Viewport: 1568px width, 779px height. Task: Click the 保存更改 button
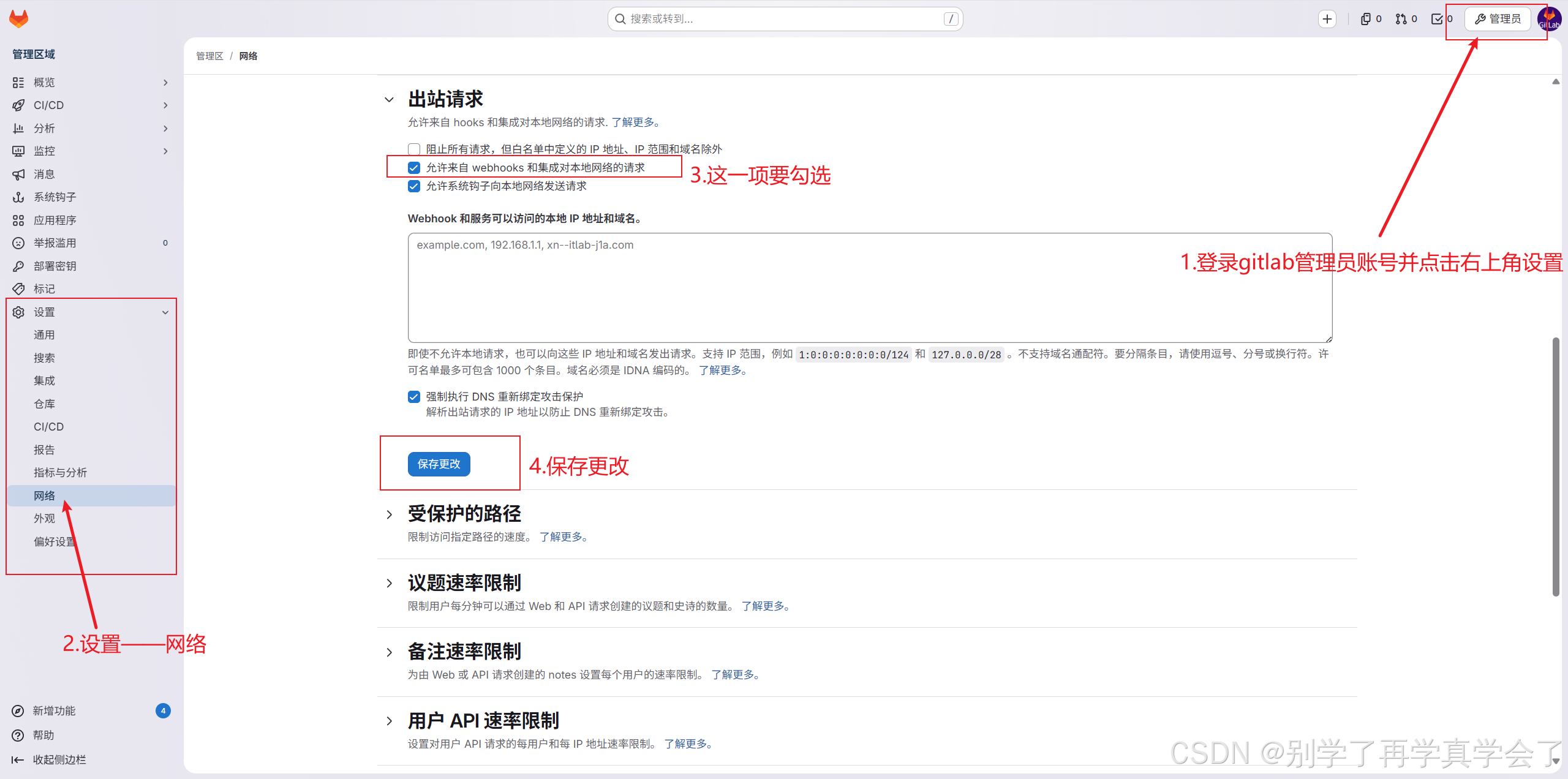pos(439,464)
